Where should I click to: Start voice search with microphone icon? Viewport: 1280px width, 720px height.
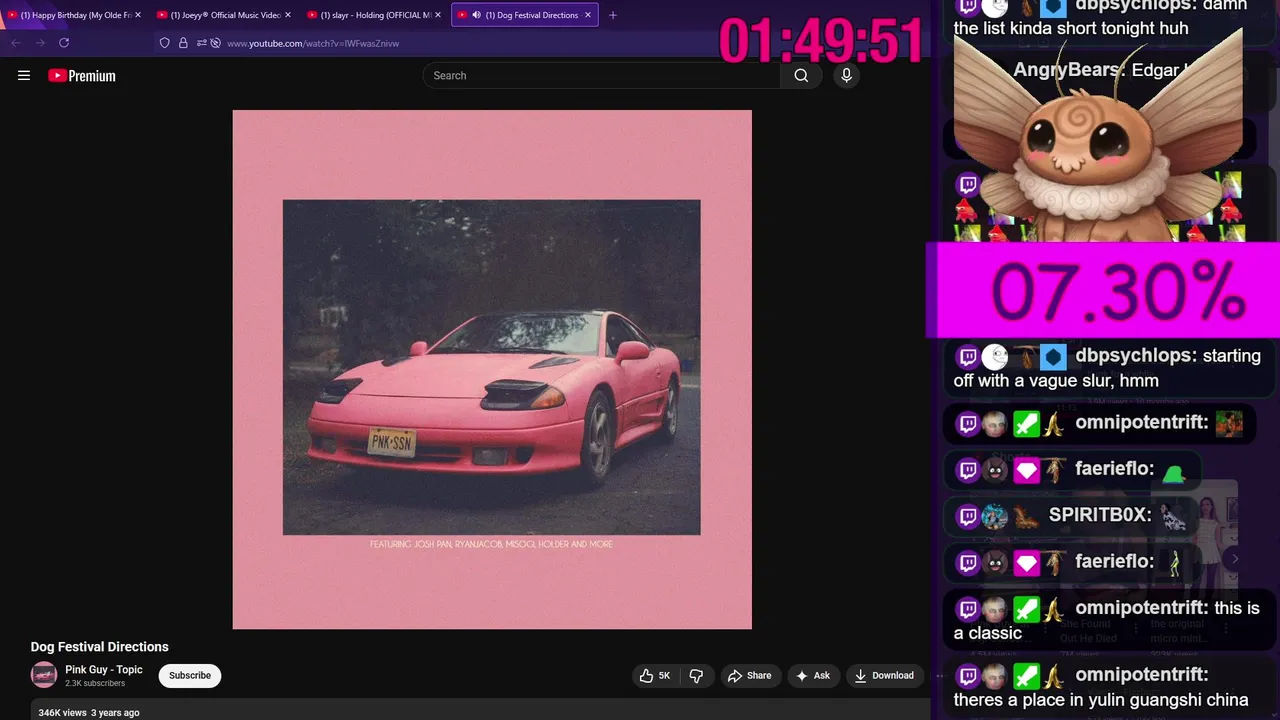(x=846, y=75)
